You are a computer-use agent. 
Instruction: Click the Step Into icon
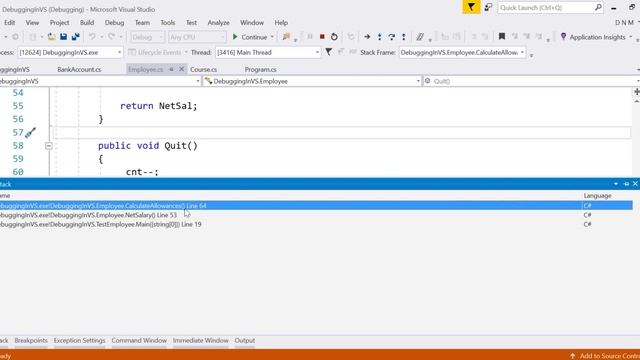click(x=380, y=37)
